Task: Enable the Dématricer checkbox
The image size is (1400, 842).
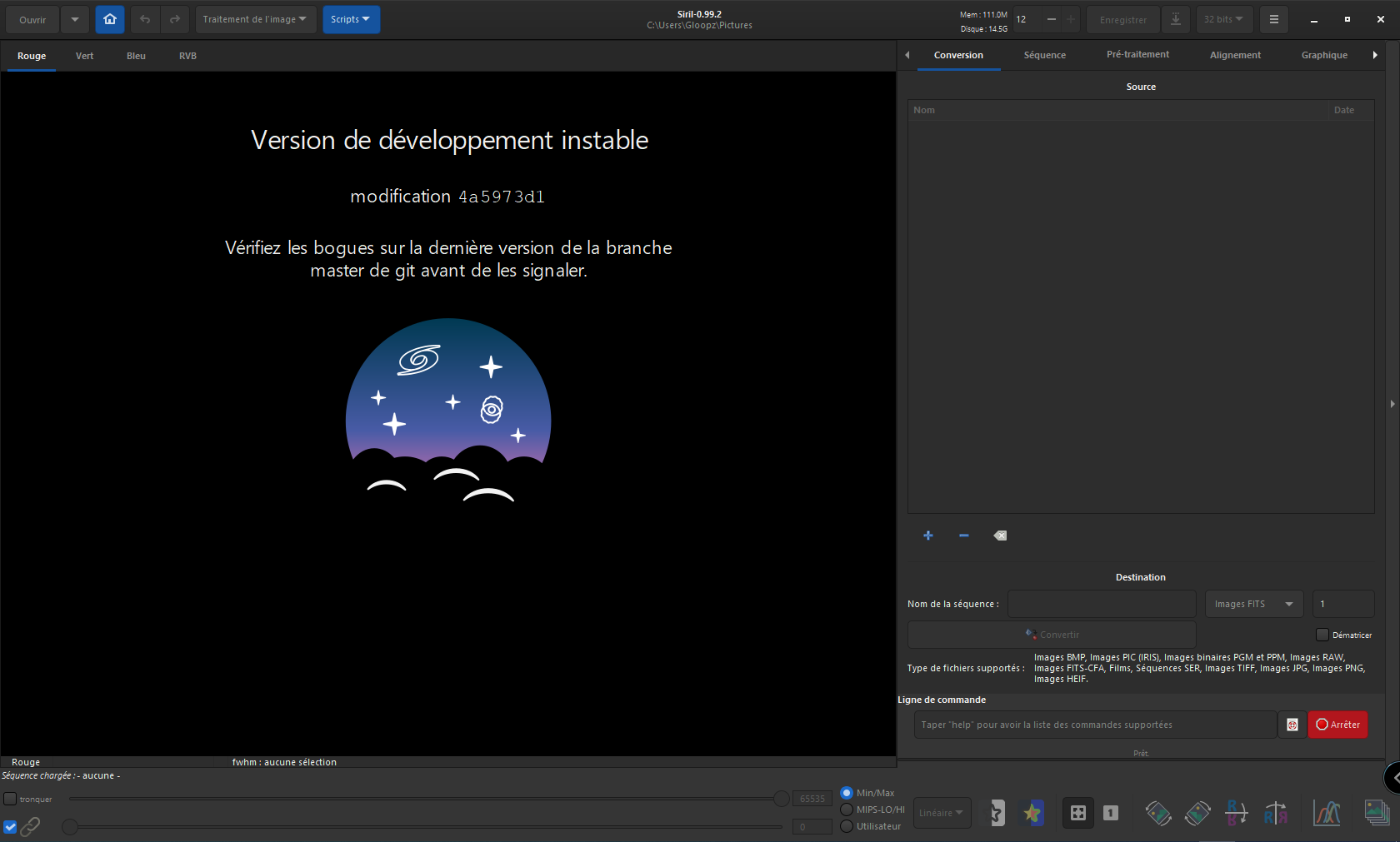Action: 1322,635
